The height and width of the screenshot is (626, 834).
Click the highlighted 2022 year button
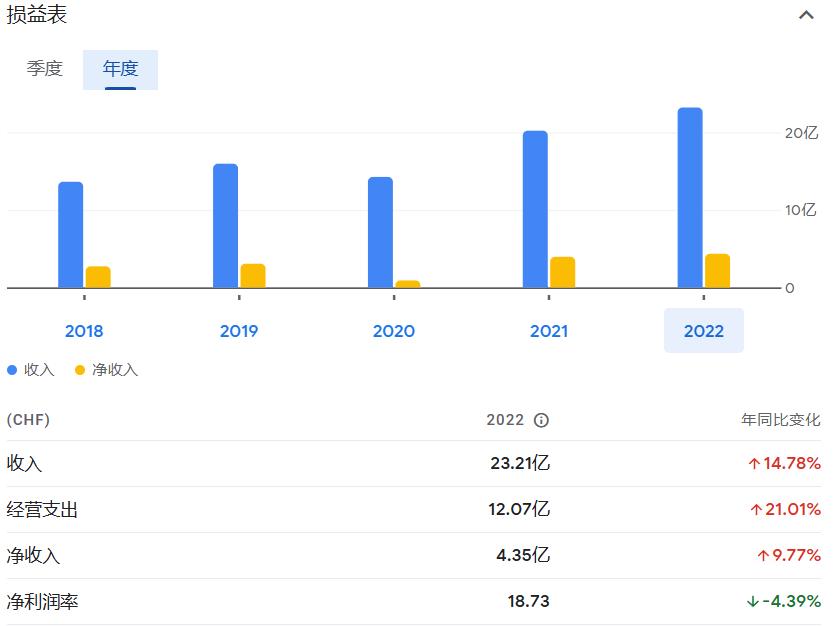pos(703,331)
